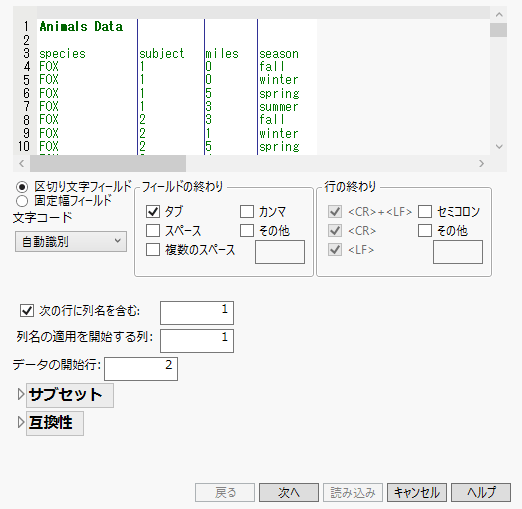Click the 'species' column header text
The height and width of the screenshot is (509, 522).
(62, 54)
